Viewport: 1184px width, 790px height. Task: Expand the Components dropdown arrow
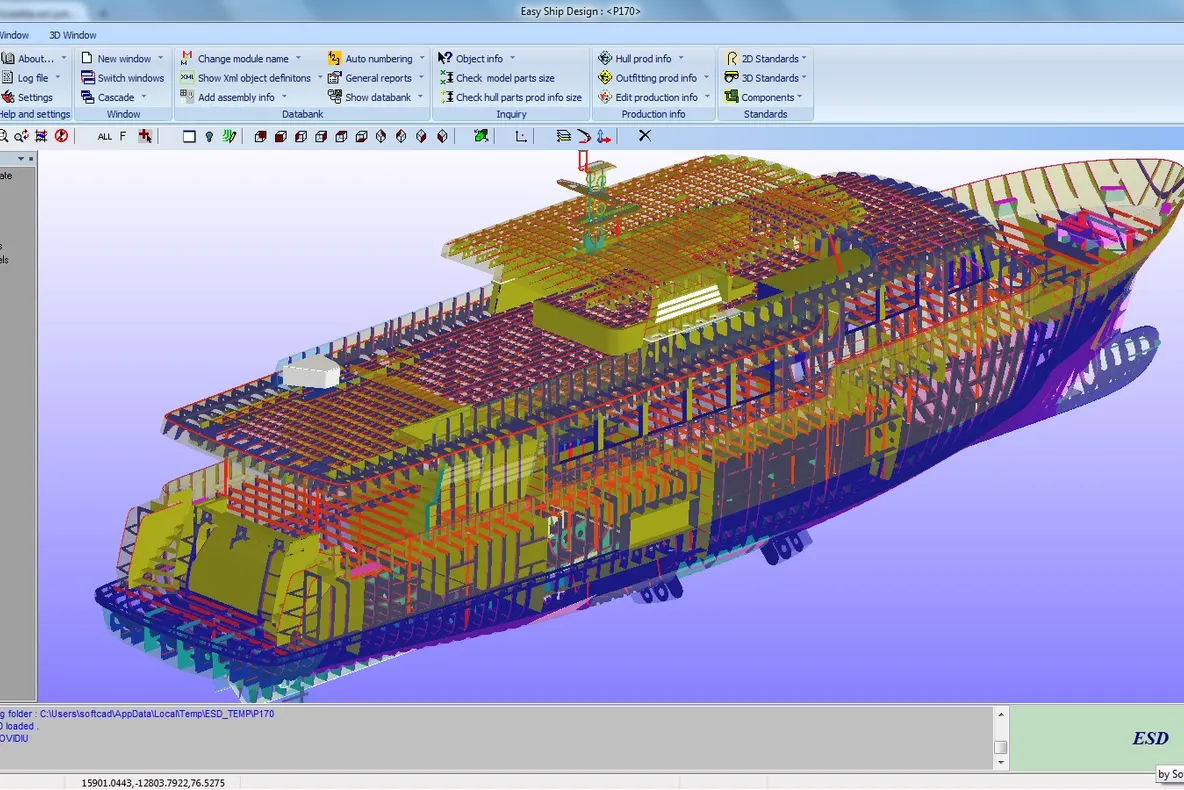click(x=800, y=97)
